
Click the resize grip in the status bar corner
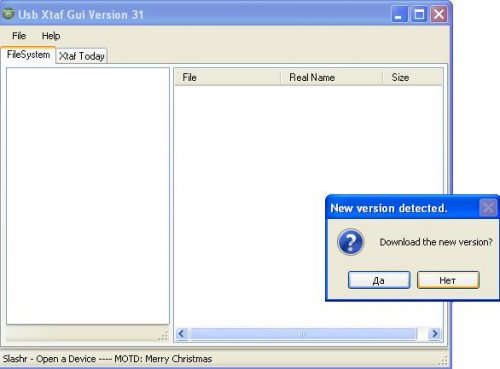[x=443, y=360]
